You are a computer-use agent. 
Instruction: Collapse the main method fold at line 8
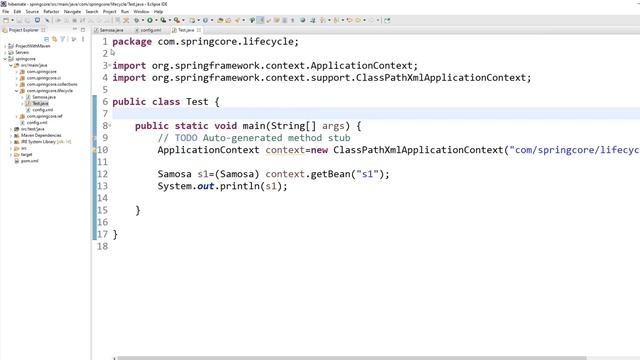[x=110, y=125]
